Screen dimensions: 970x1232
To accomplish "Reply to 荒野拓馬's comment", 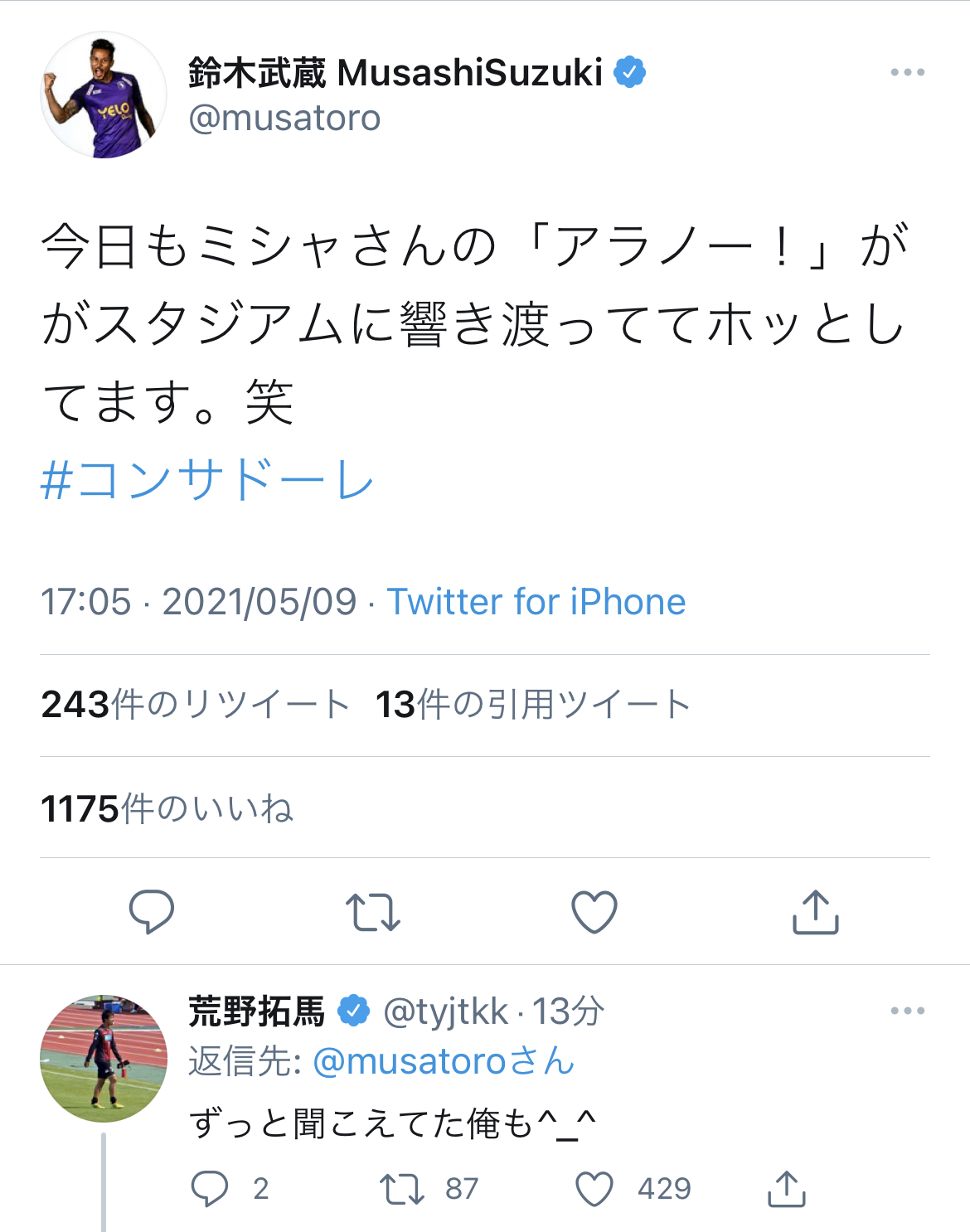I will tap(210, 1188).
